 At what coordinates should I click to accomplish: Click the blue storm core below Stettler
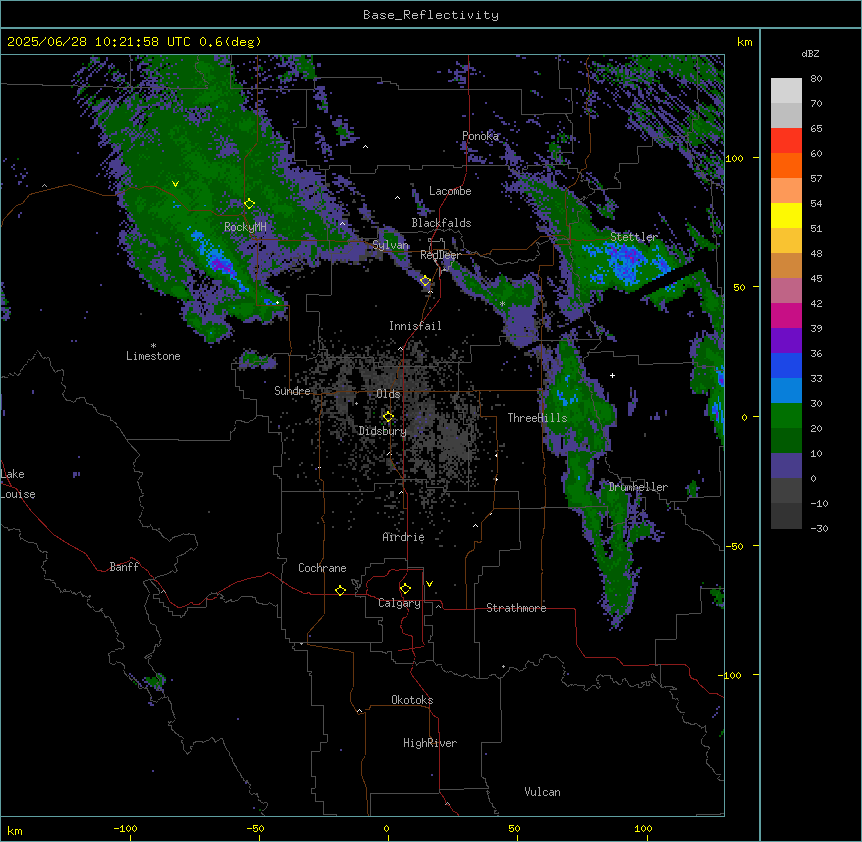627,263
